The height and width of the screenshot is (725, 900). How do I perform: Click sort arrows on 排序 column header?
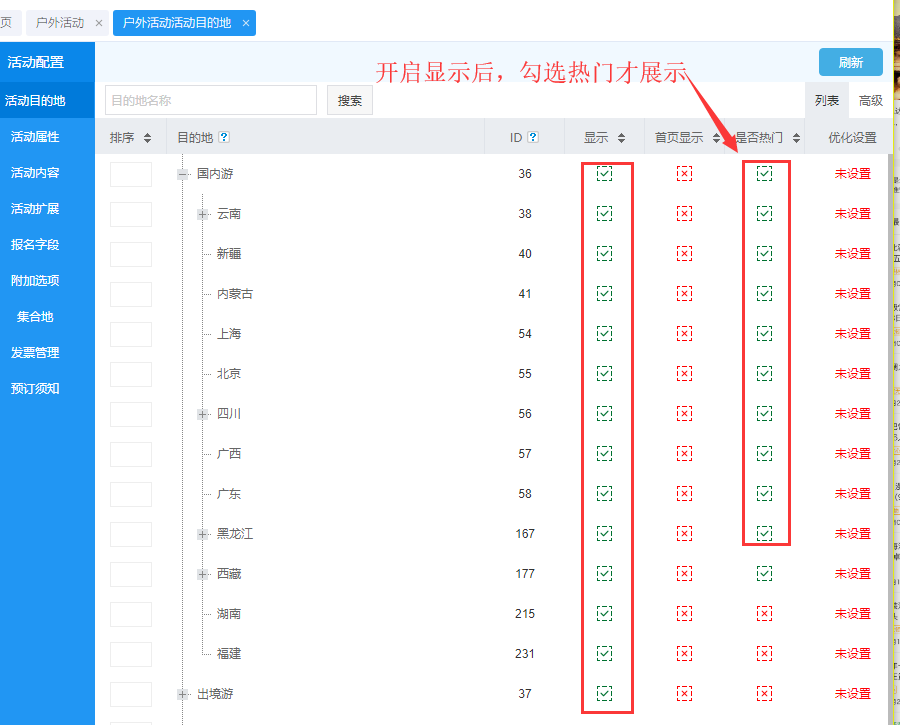point(148,138)
